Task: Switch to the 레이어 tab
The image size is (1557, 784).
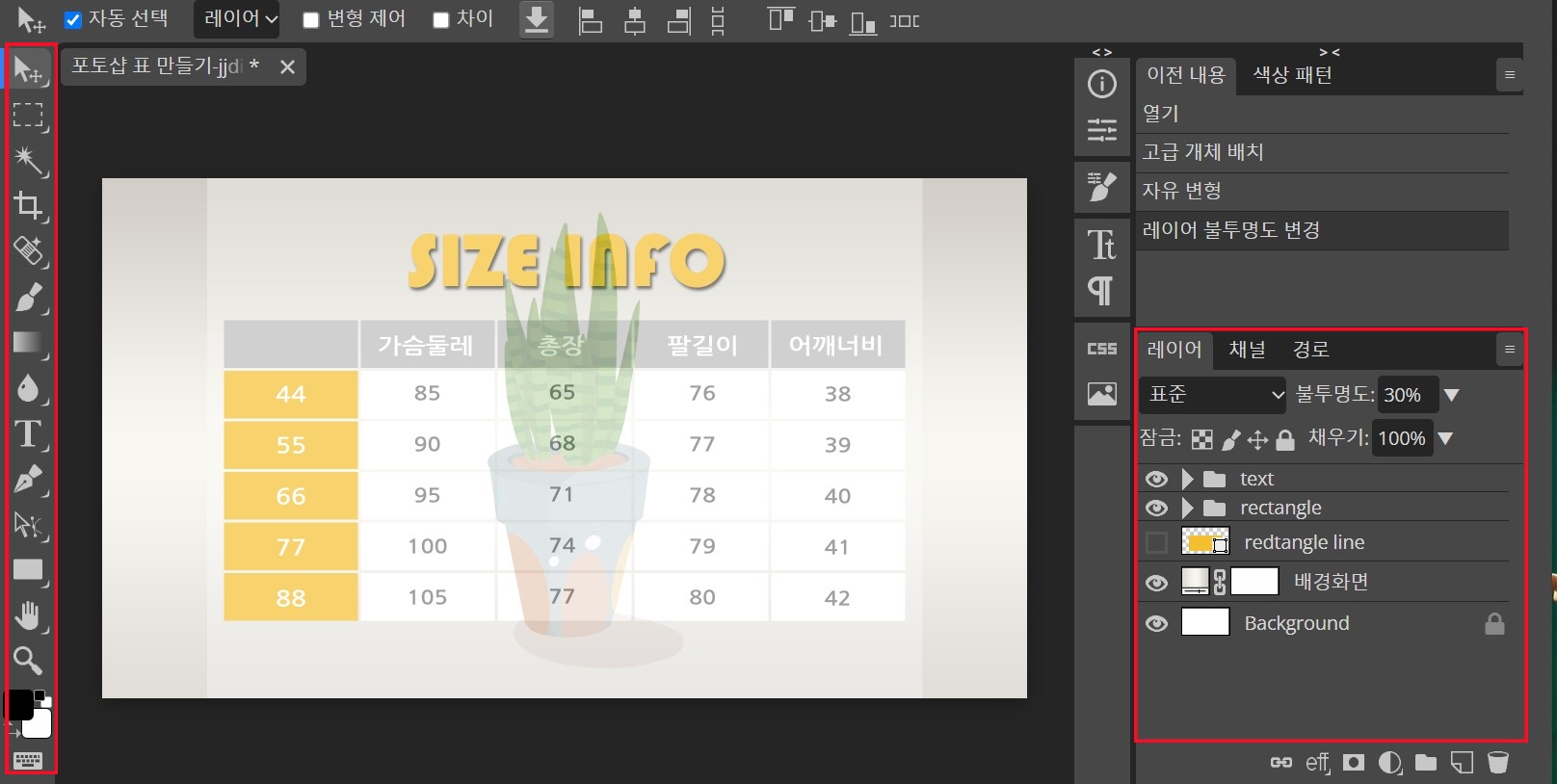Action: [x=1174, y=350]
